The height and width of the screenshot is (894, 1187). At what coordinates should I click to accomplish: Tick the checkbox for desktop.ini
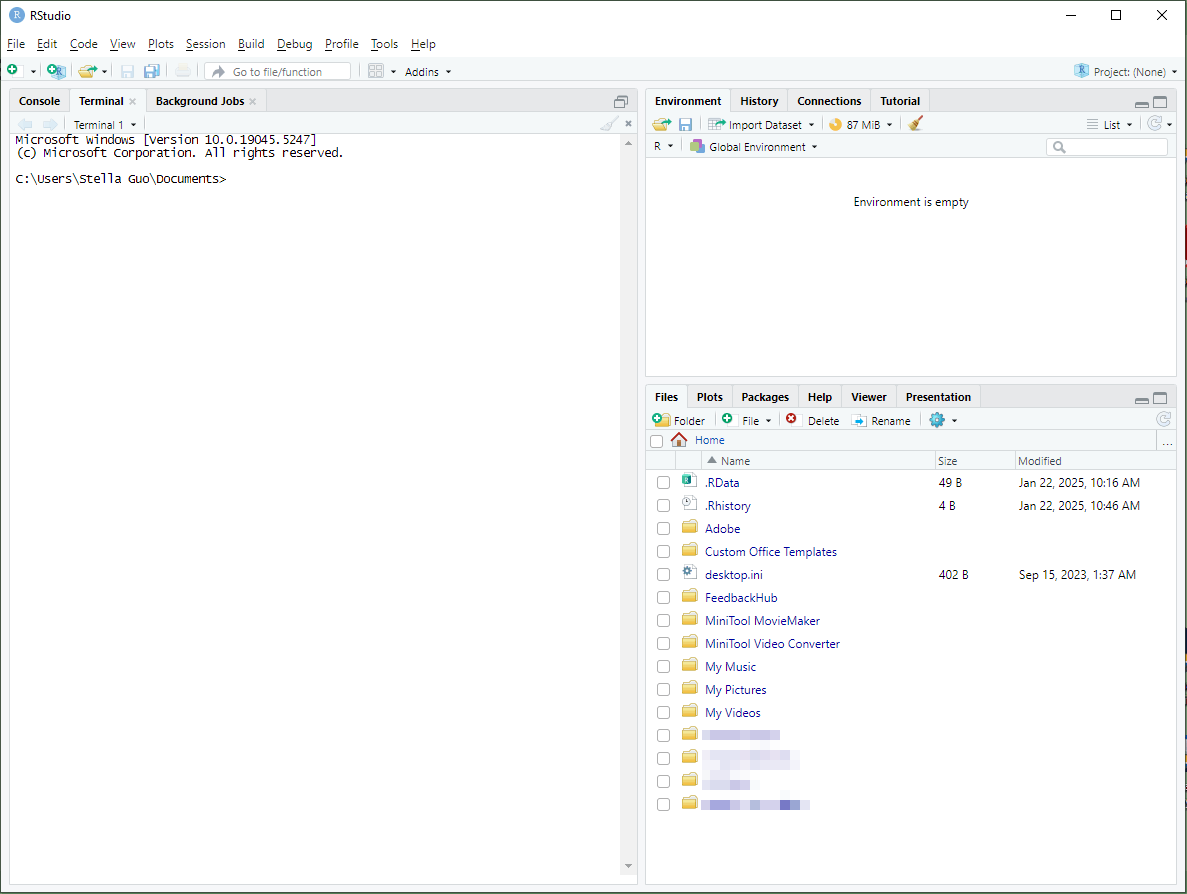(x=663, y=575)
